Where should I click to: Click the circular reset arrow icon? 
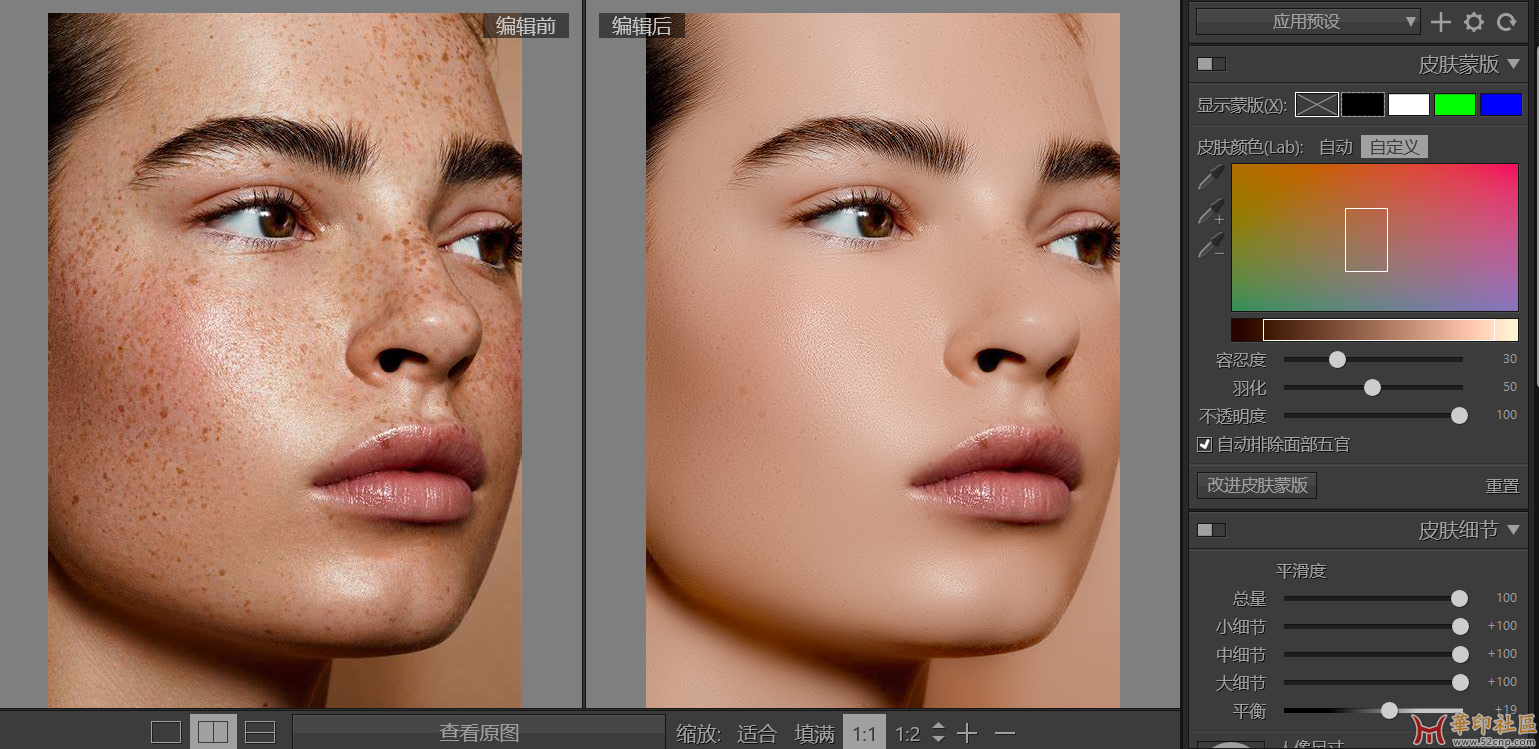(1506, 21)
